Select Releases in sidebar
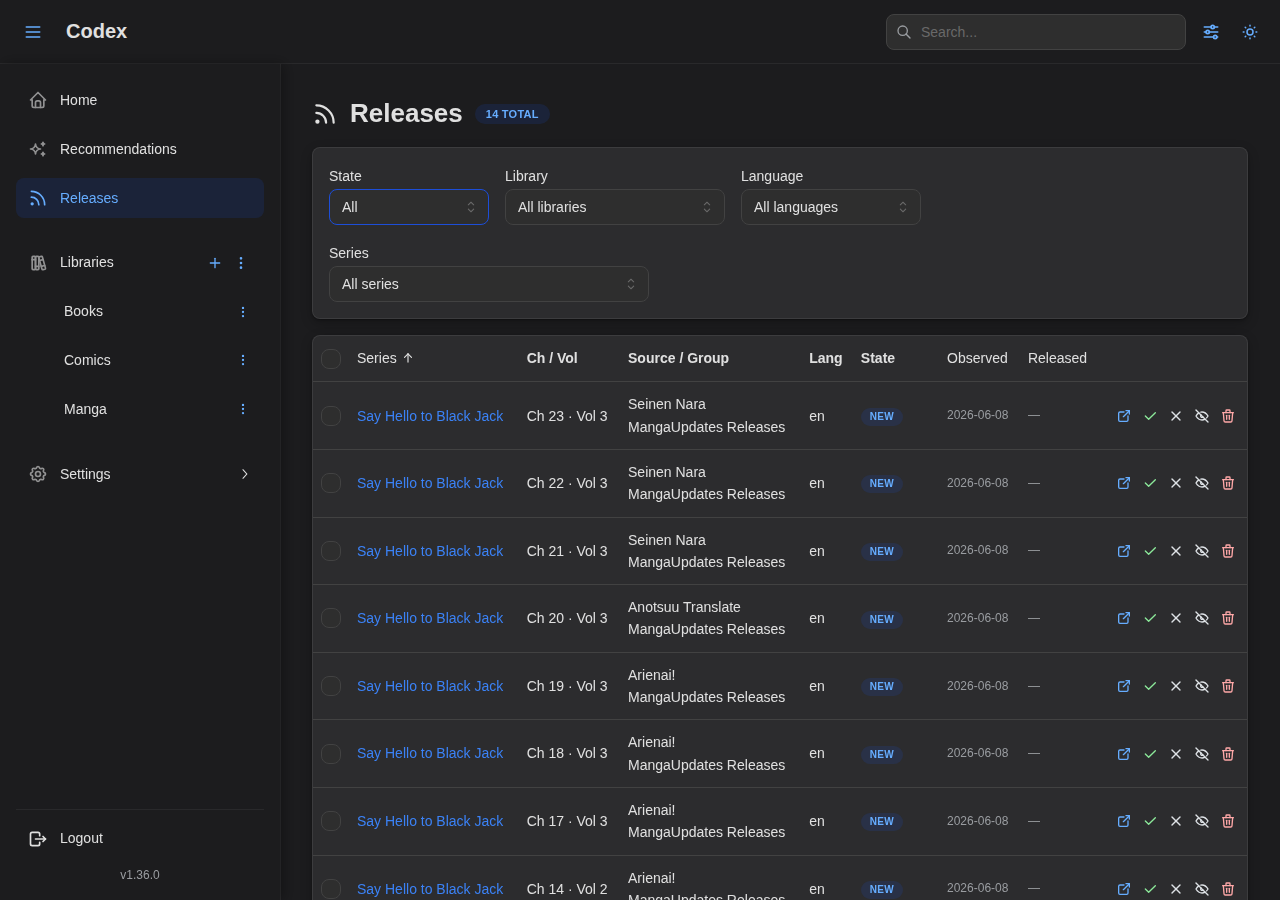This screenshot has width=1280, height=900. (x=140, y=198)
